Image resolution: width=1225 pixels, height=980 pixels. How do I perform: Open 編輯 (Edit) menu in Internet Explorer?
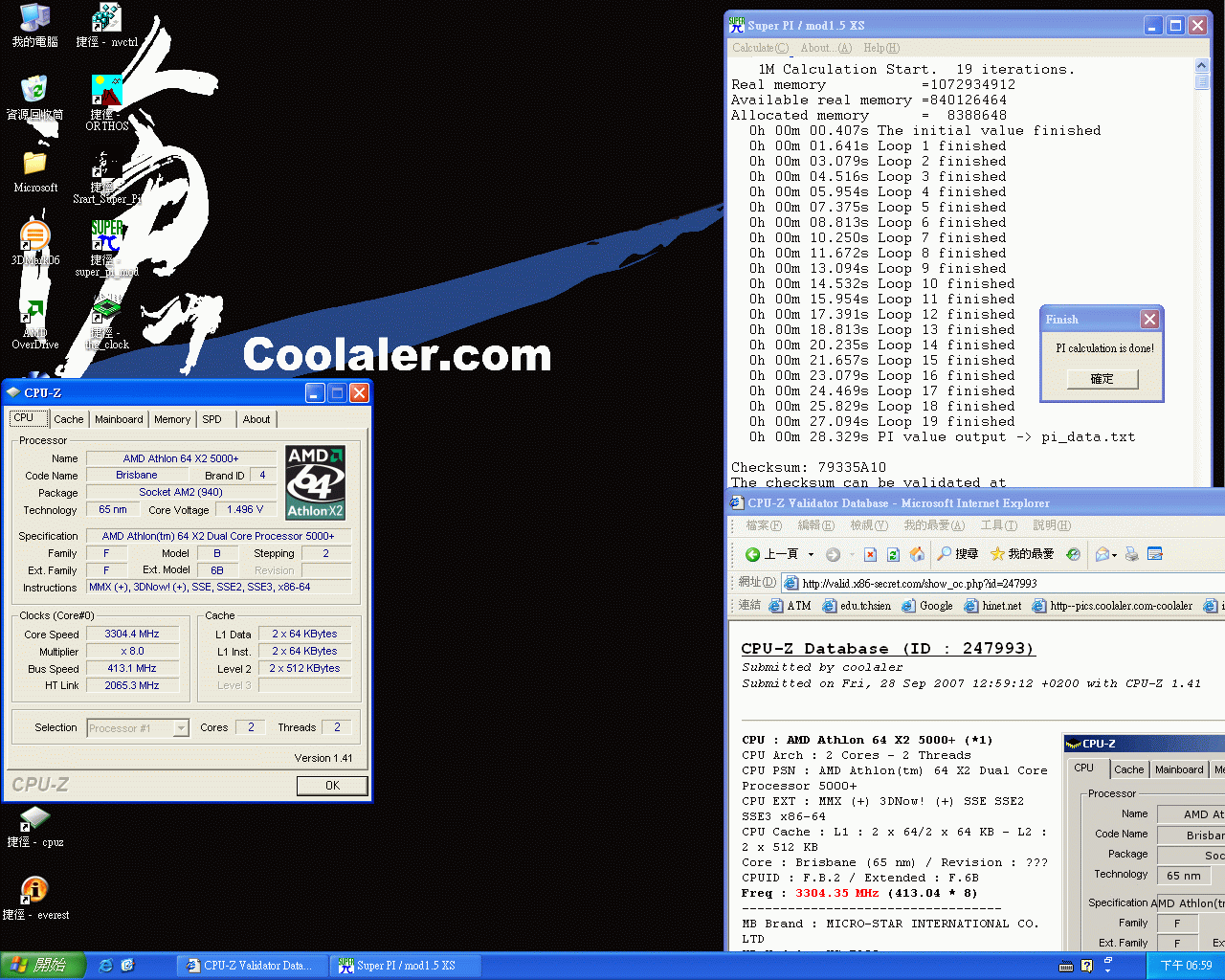tap(816, 525)
